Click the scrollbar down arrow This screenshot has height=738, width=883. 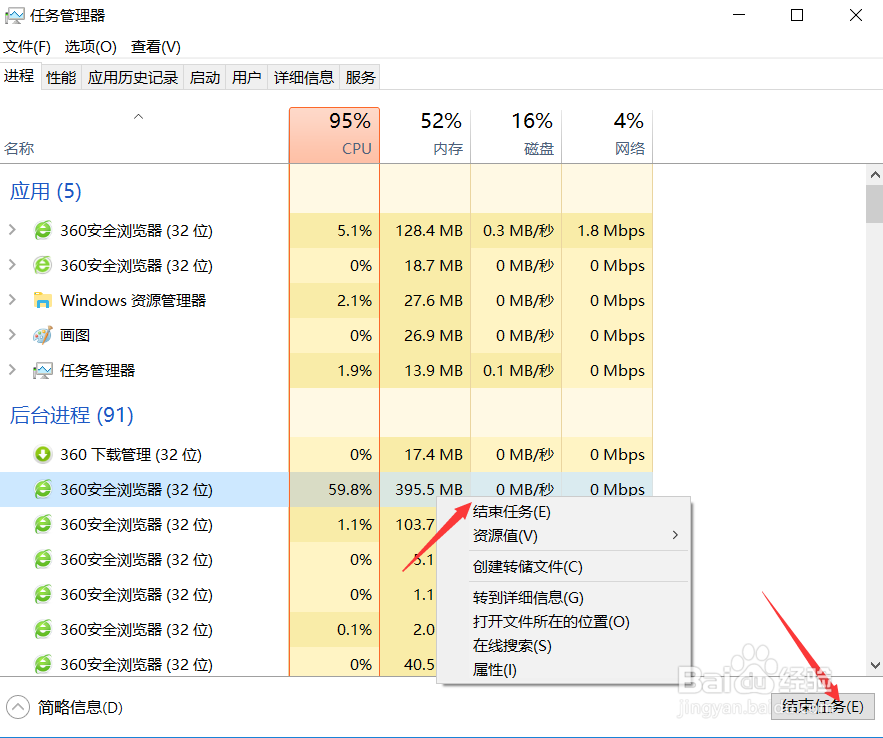tap(875, 665)
